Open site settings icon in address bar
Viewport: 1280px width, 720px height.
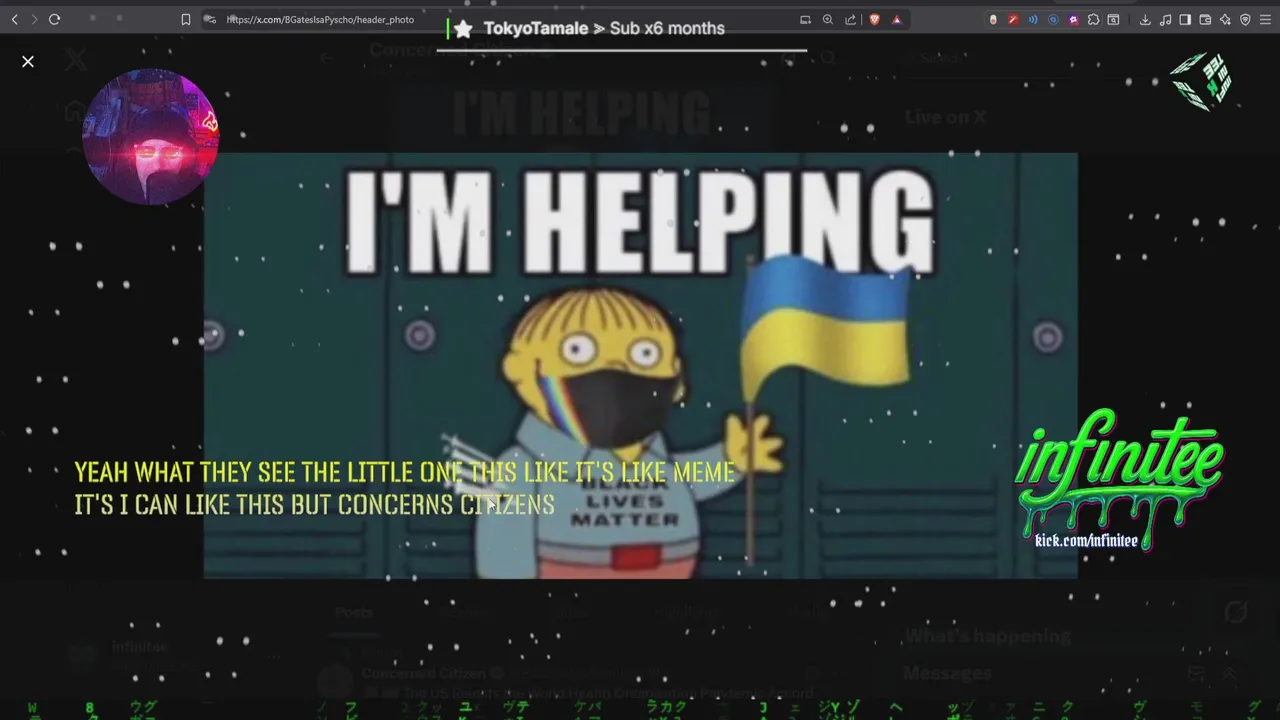(209, 20)
